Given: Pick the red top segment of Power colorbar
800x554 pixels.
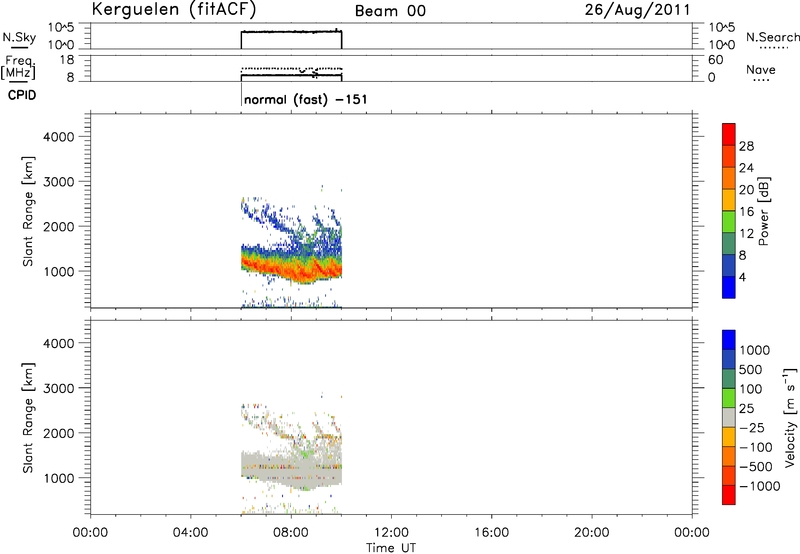Looking at the screenshot, I should point(729,135).
